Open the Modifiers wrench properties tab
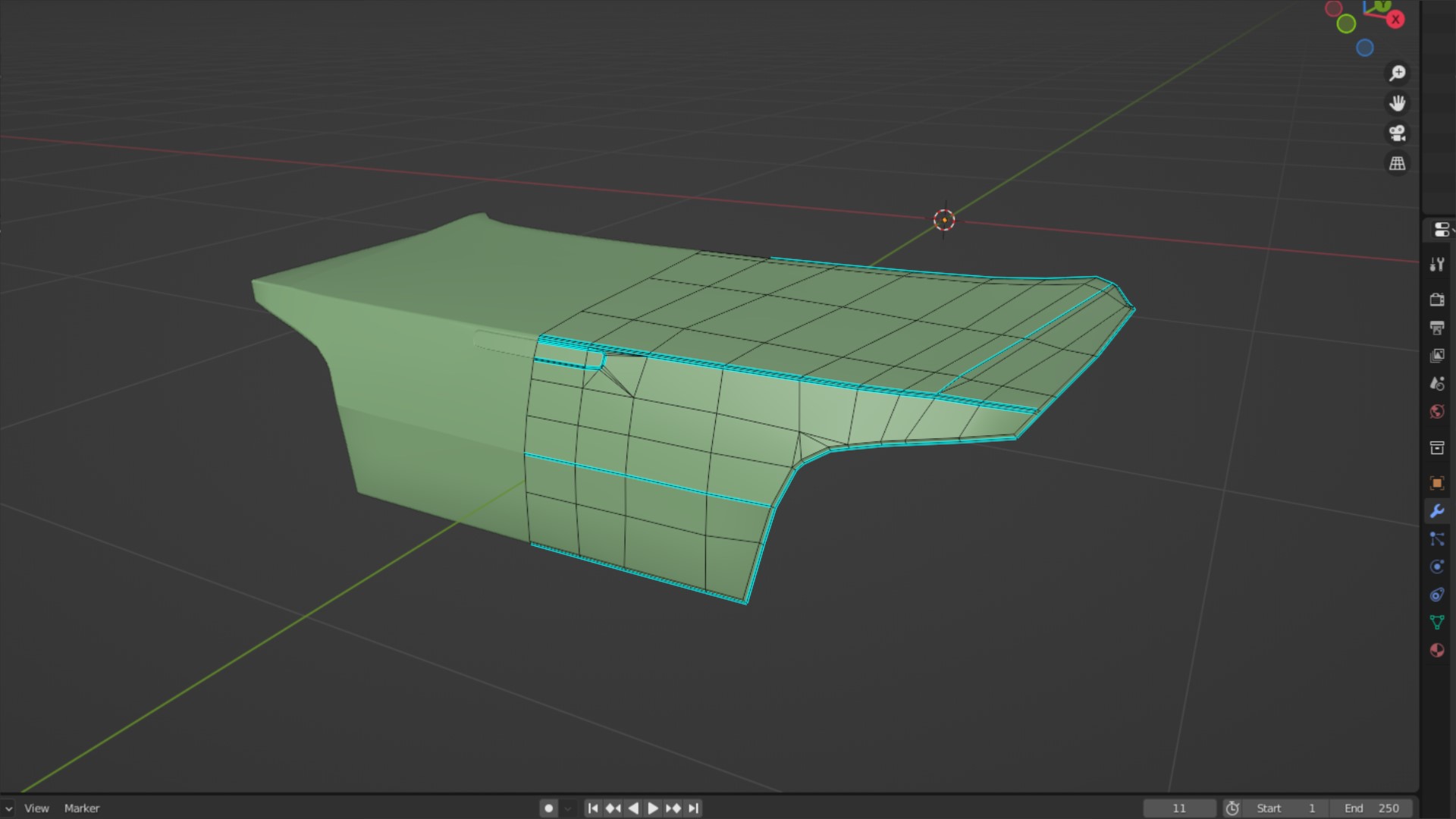This screenshot has width=1456, height=819. click(x=1437, y=511)
